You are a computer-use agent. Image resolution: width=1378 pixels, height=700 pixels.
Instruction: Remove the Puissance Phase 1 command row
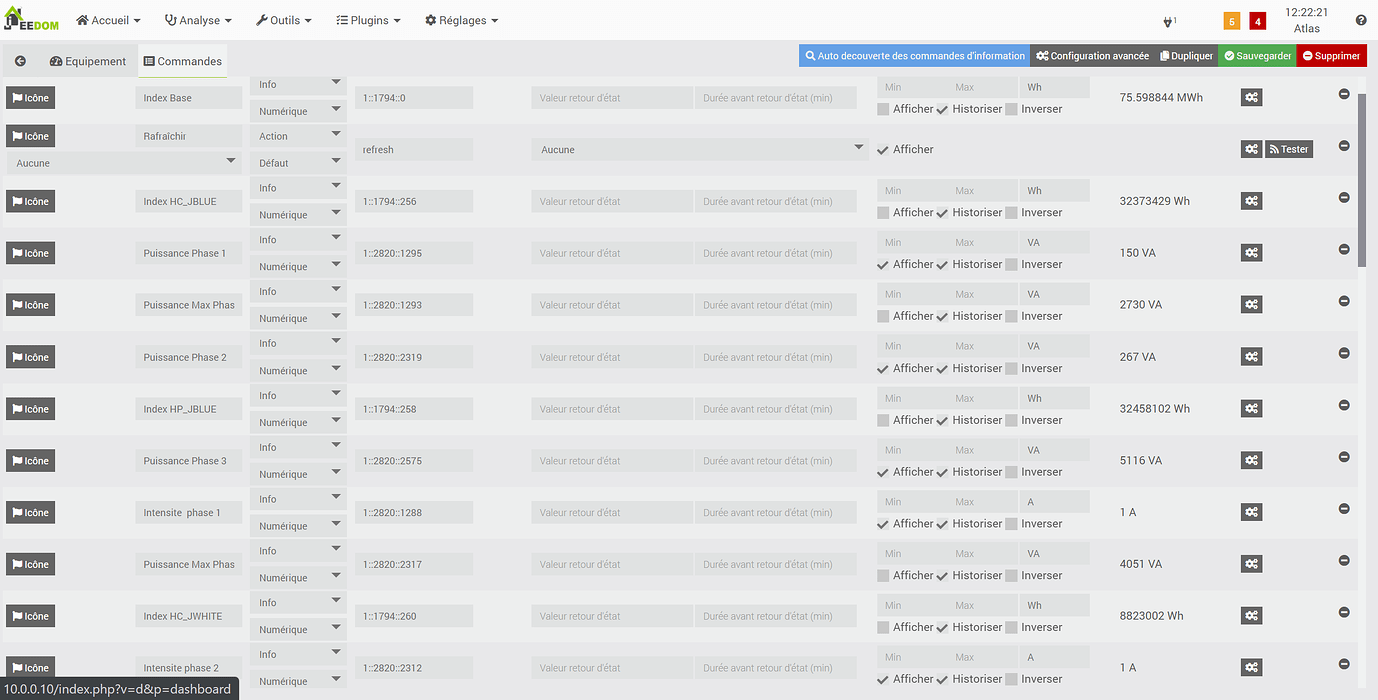pos(1344,249)
